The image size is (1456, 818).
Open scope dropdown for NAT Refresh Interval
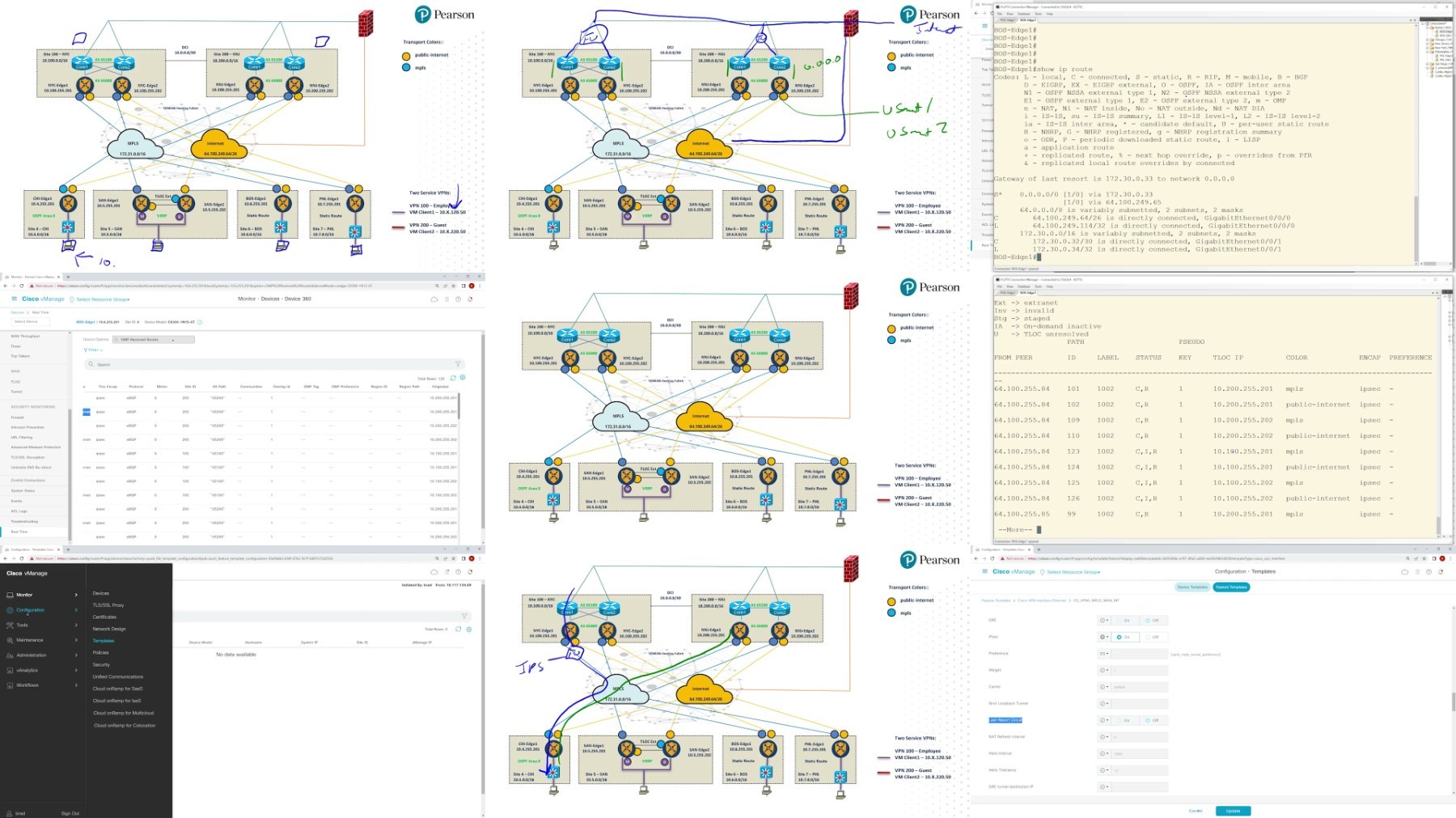tap(1103, 737)
